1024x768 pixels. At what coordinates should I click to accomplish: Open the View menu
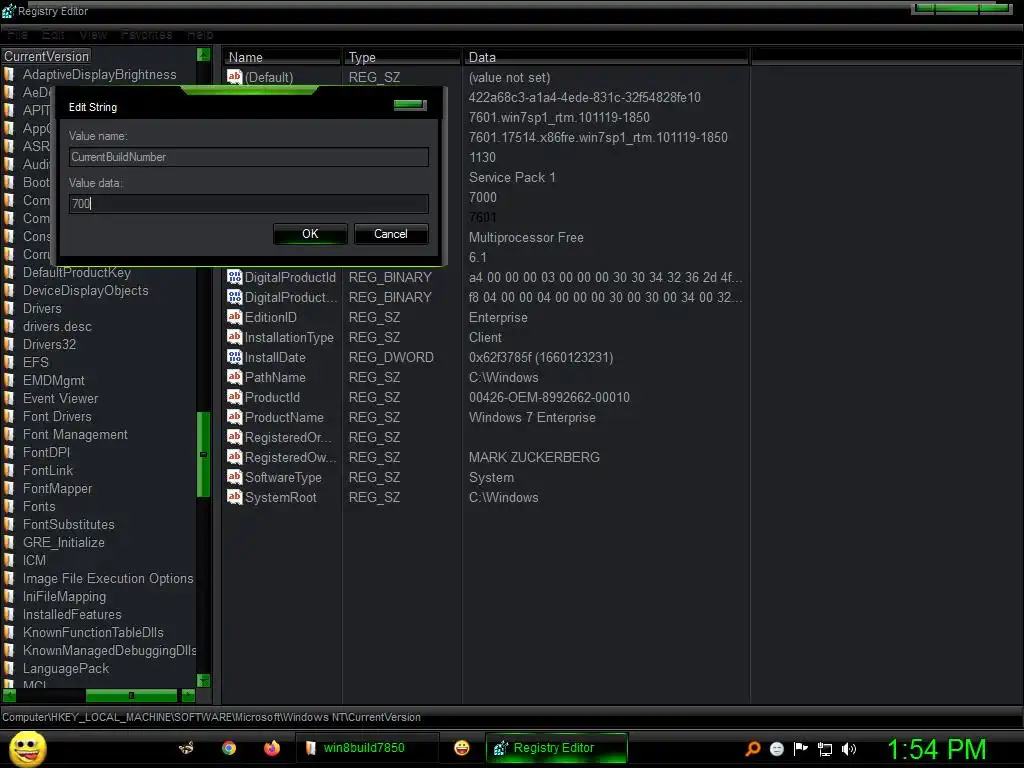(93, 35)
